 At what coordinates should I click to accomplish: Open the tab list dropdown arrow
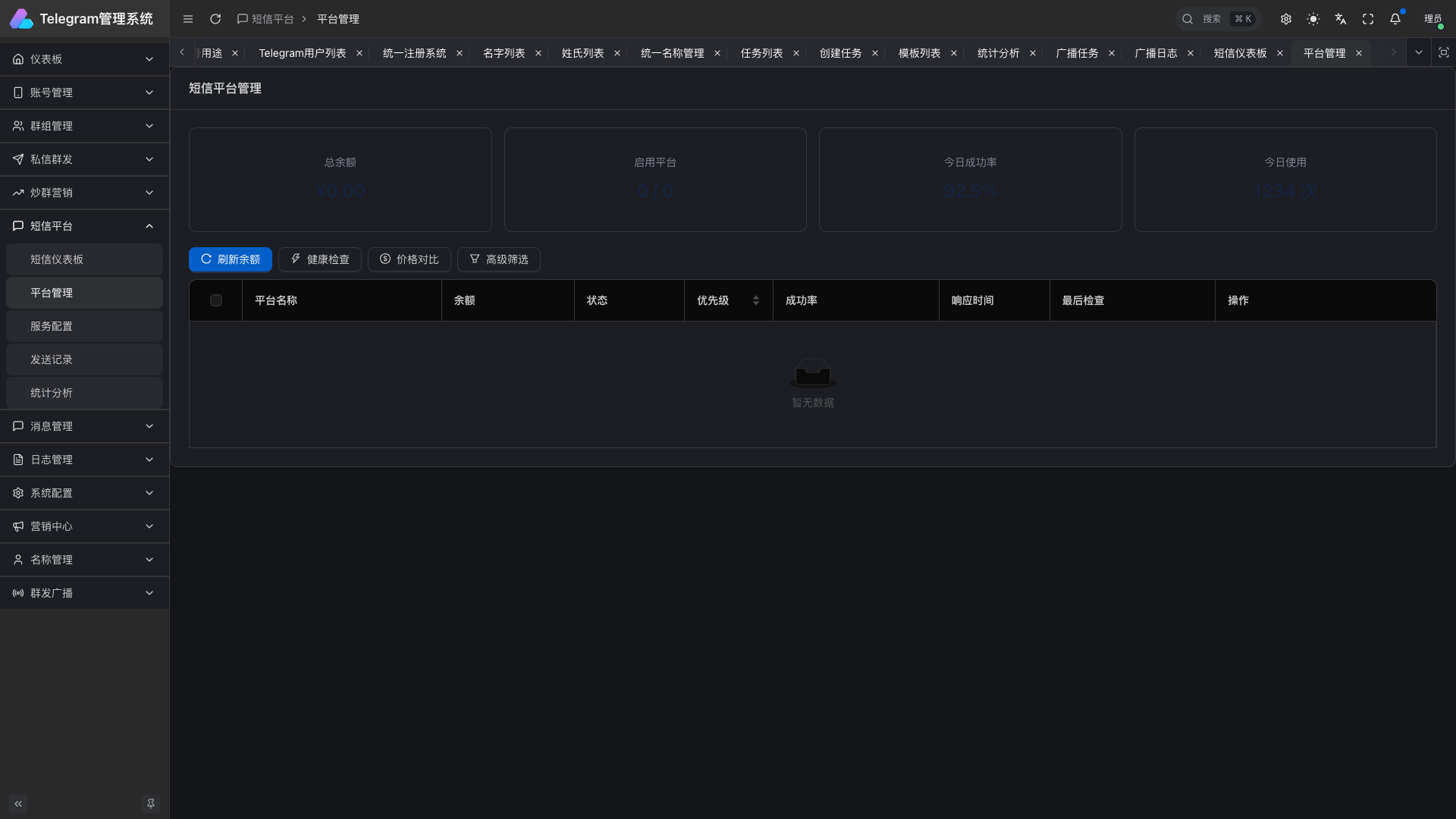pos(1419,52)
